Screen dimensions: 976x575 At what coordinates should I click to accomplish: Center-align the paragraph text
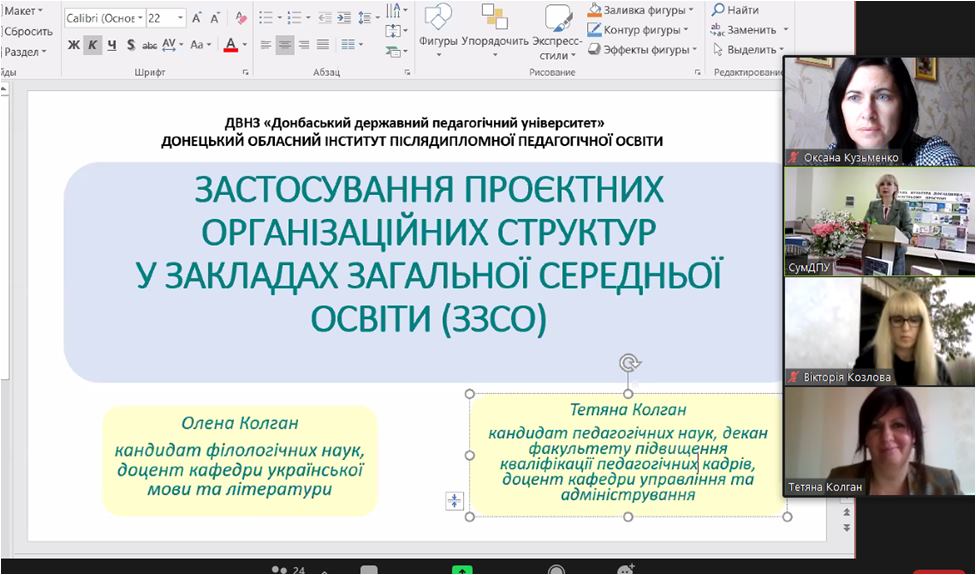285,45
